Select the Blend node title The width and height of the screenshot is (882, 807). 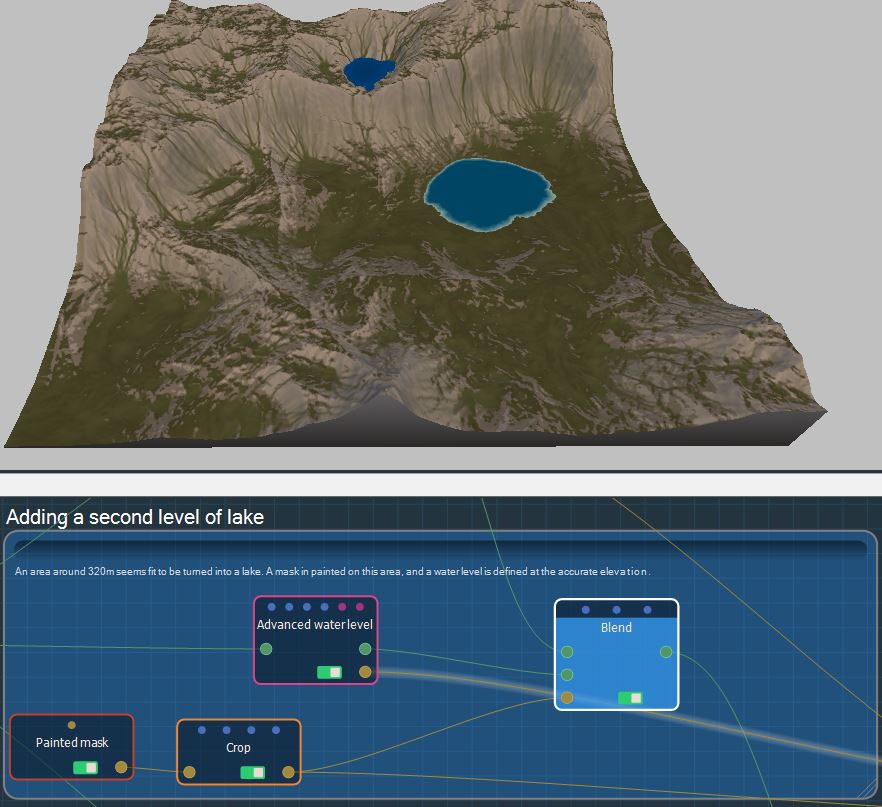(616, 628)
